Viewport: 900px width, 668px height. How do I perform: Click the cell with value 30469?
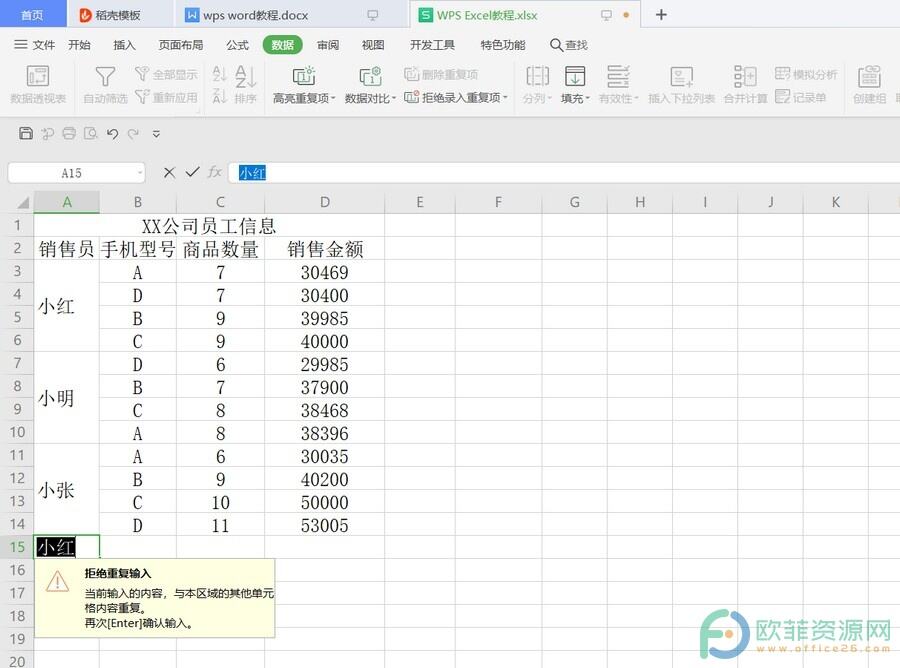324,272
